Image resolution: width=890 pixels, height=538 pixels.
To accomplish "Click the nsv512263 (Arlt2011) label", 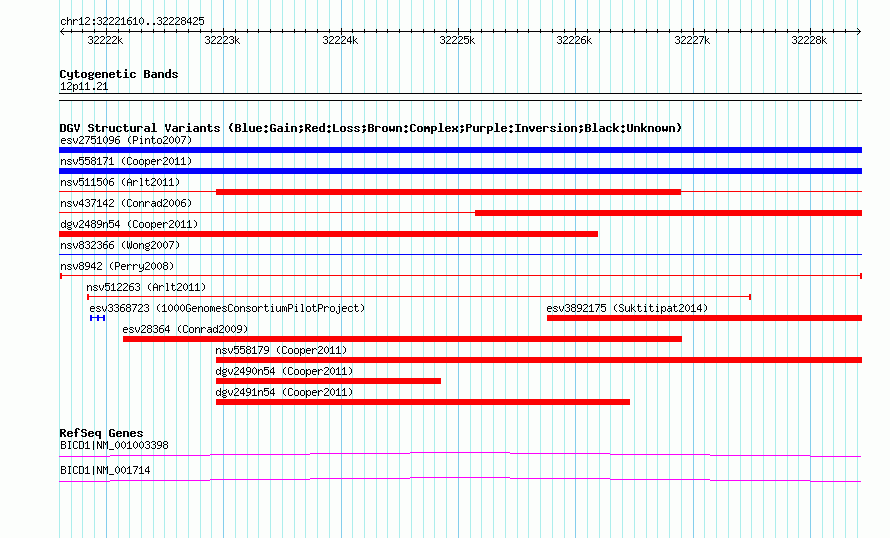I will (146, 287).
